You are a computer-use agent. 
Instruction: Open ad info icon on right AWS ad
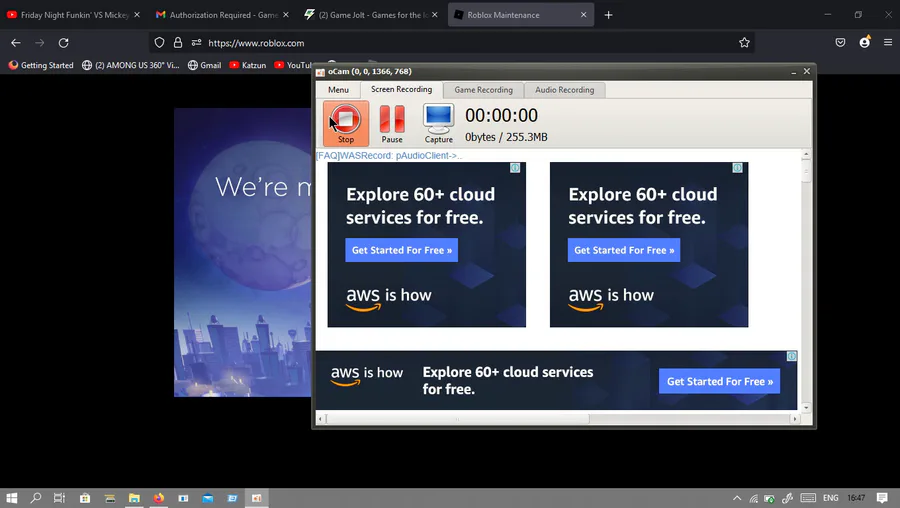(738, 168)
